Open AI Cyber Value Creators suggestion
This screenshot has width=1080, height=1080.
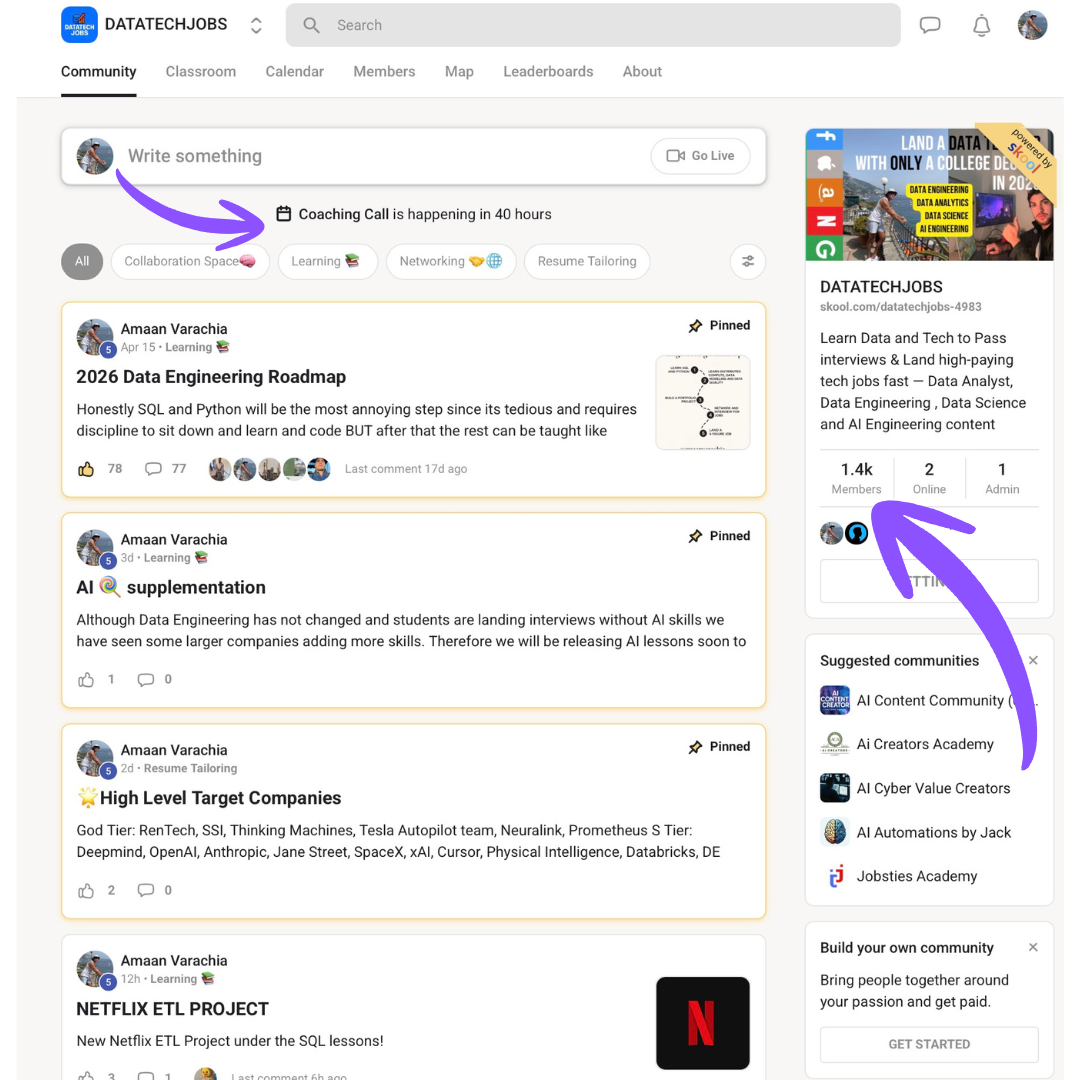[x=915, y=789]
